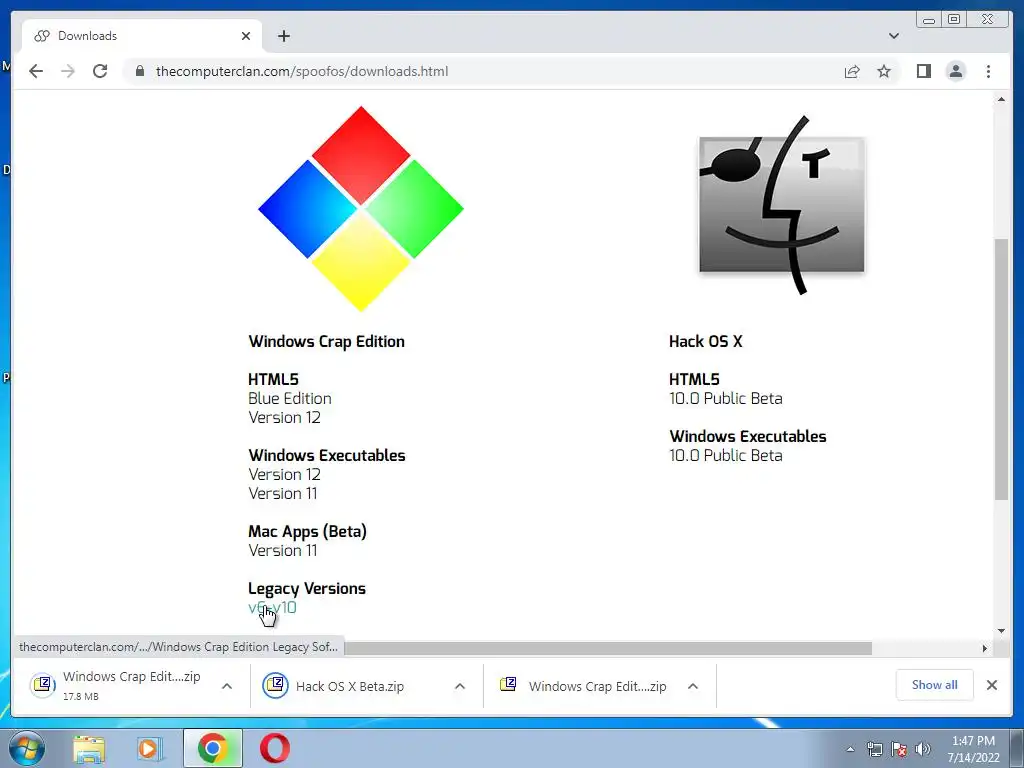Click the forward navigation arrow
The width and height of the screenshot is (1024, 768).
68,71
